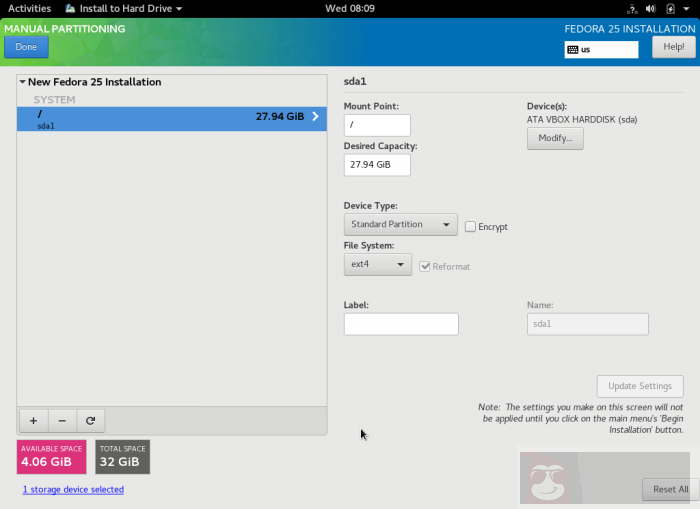Click the Install to Hard Drive app icon

[x=70, y=8]
